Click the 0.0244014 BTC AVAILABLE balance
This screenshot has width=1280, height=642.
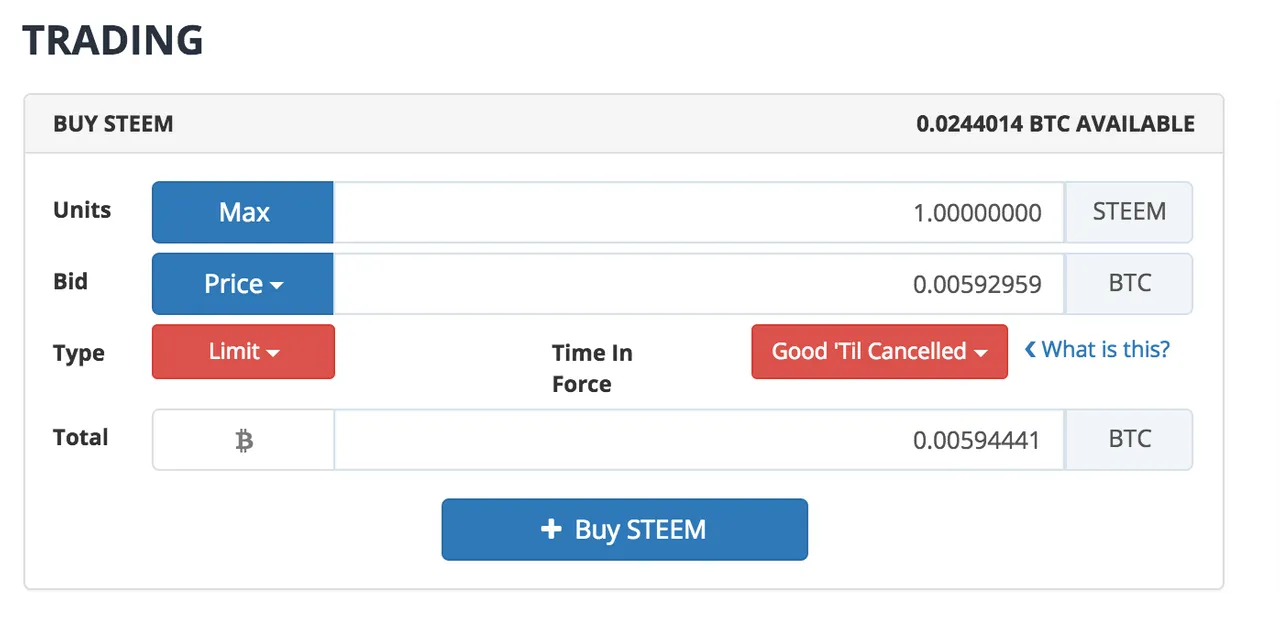coord(1055,124)
